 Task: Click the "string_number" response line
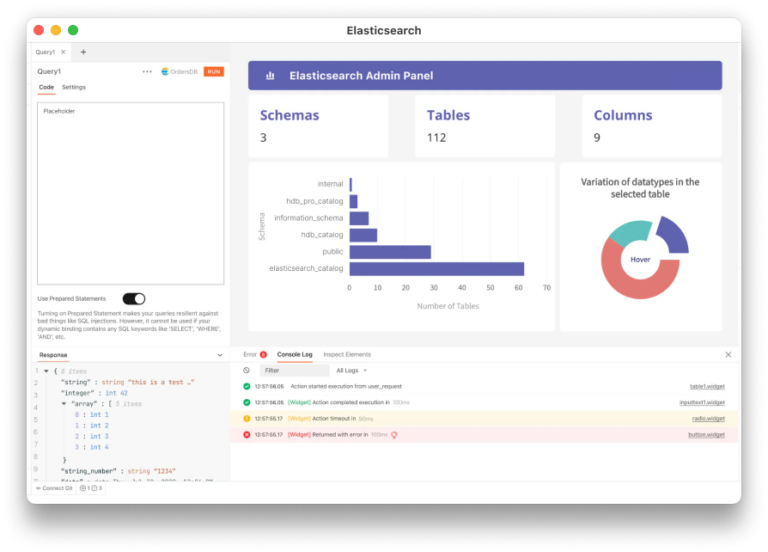(118, 471)
